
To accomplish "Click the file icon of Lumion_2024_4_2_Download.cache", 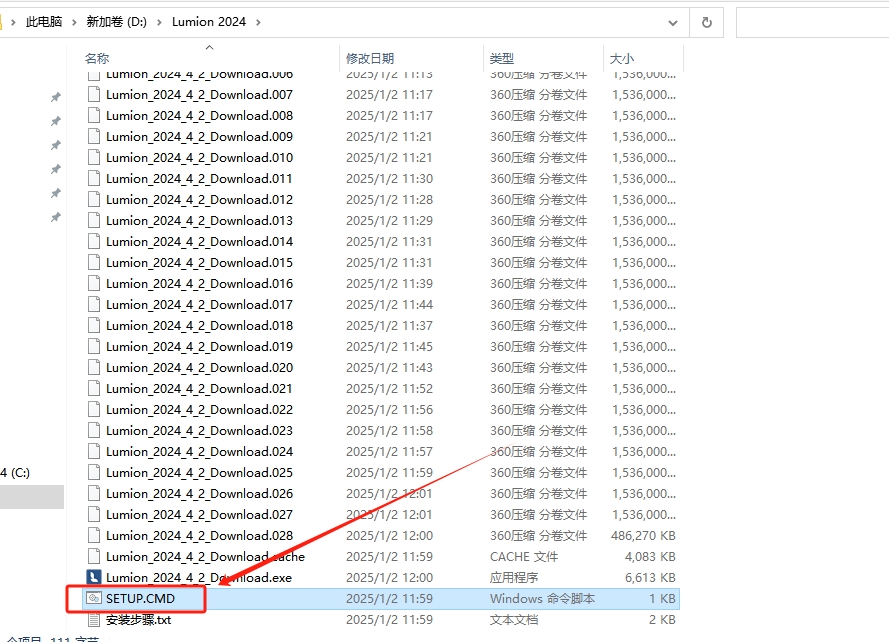I will [x=94, y=556].
